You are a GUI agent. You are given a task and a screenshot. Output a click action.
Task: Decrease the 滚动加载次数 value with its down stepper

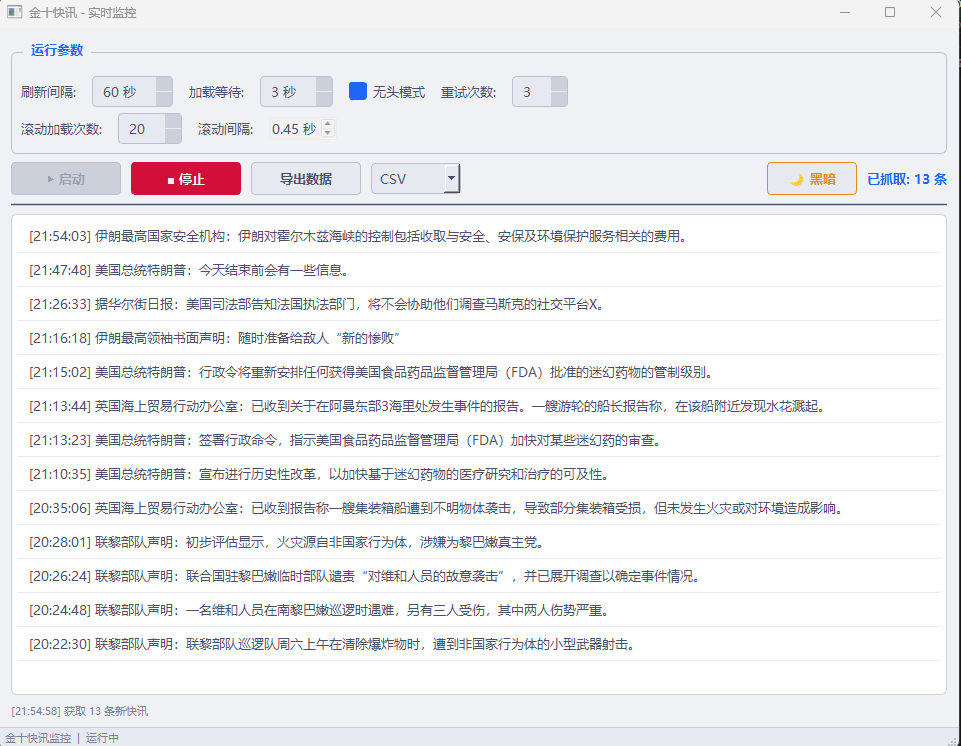click(173, 135)
